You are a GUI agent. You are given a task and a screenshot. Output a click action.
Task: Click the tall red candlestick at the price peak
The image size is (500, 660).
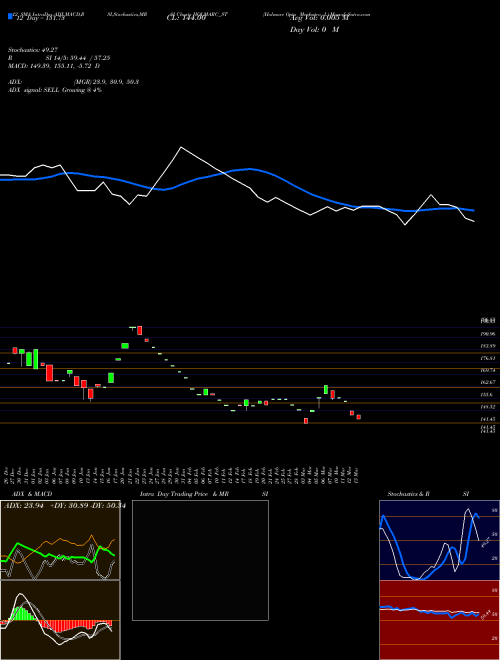(x=140, y=330)
